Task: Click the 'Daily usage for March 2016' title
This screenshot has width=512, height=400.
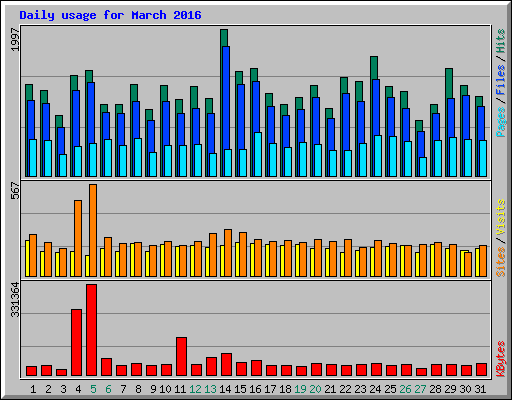Action: (x=110, y=15)
